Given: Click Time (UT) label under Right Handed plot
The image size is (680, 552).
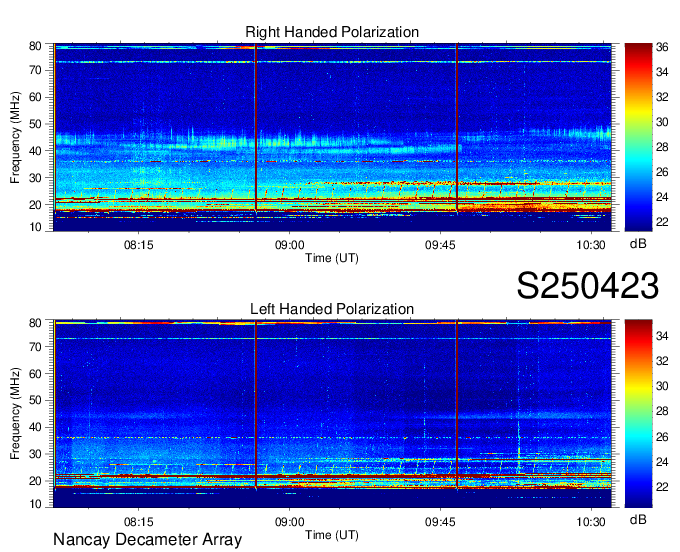Looking at the screenshot, I should [332, 258].
